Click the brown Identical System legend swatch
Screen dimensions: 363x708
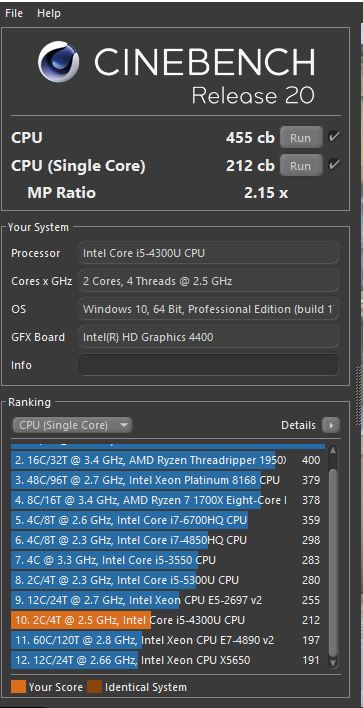point(94,687)
